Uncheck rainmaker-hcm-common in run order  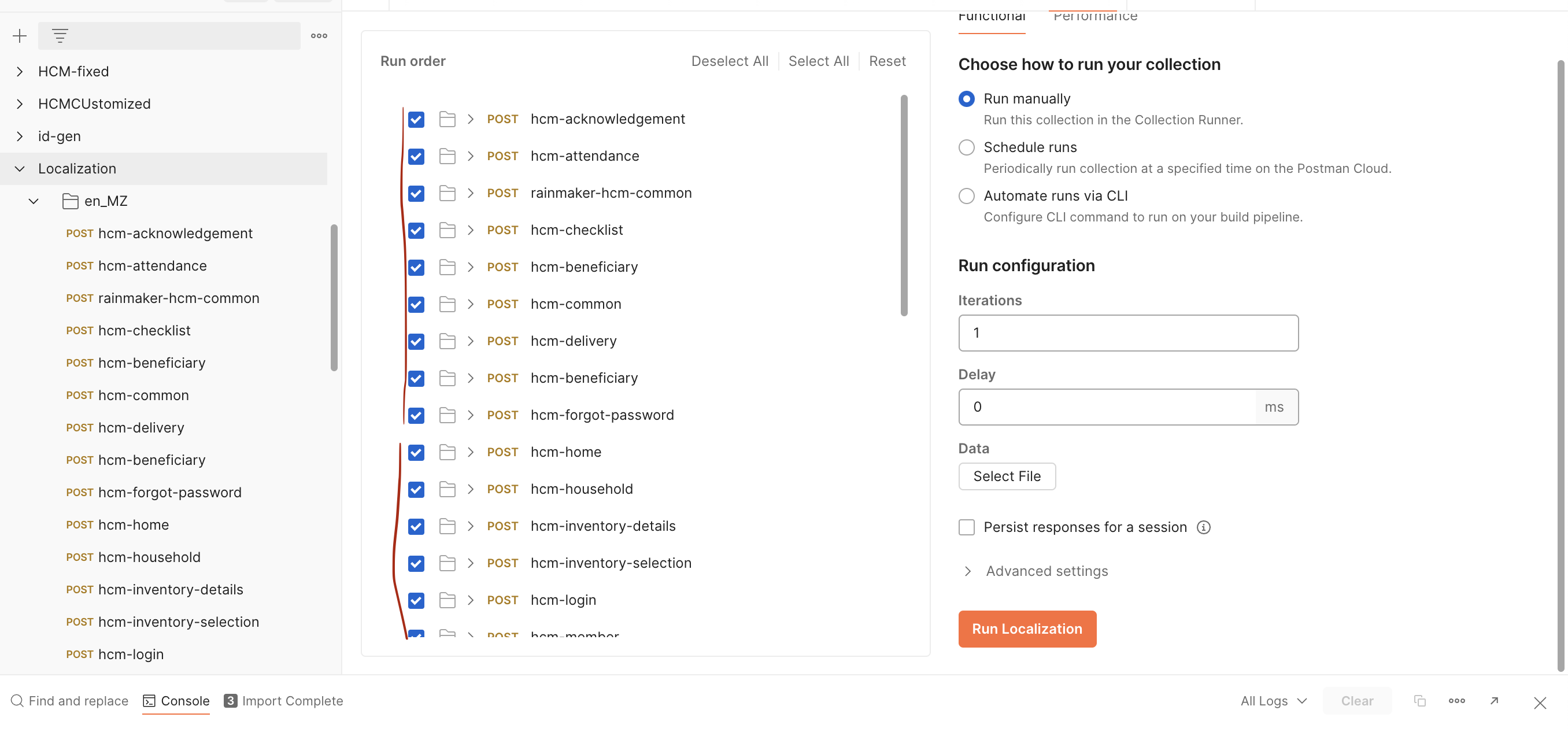(x=416, y=194)
